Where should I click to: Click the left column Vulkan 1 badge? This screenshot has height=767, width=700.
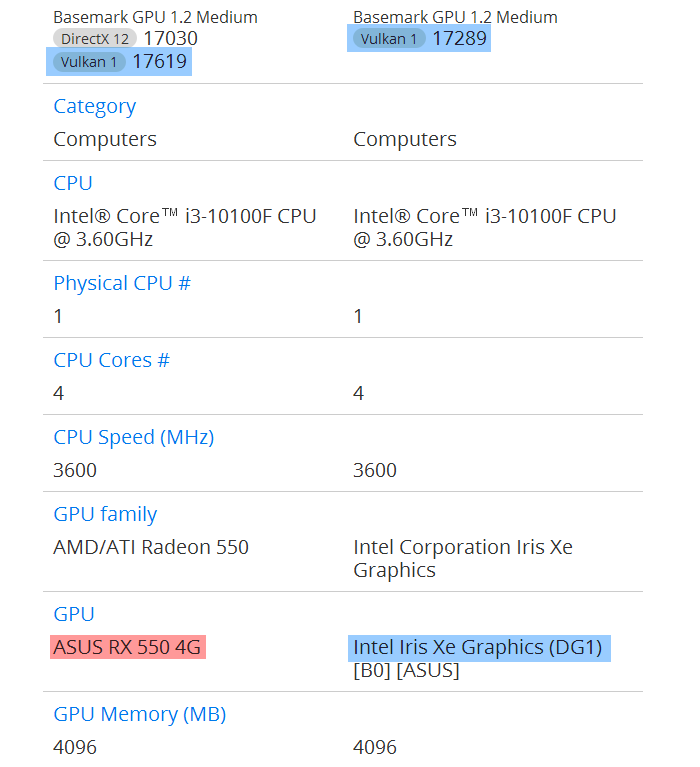point(89,62)
